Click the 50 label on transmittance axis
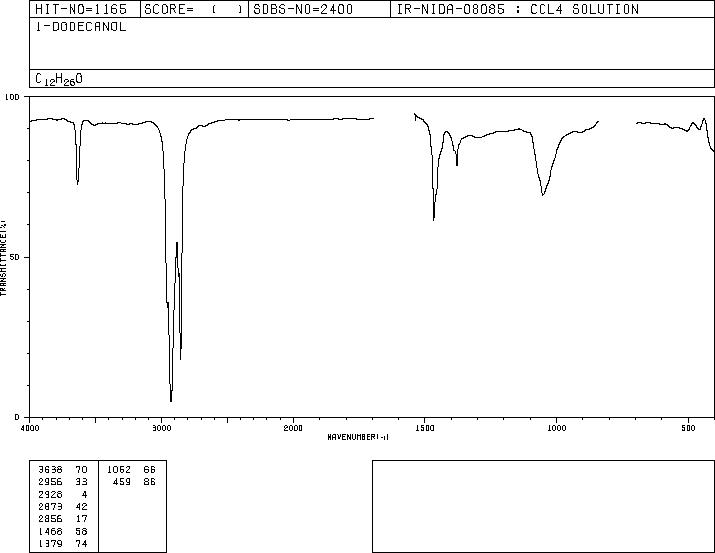715x553 pixels. tap(15, 257)
